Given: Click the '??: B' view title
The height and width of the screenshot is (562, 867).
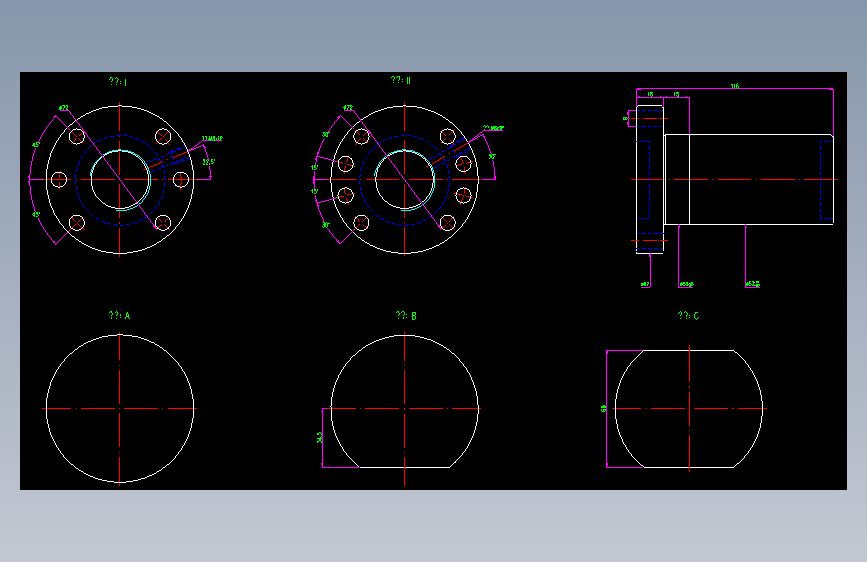Looking at the screenshot, I should [x=406, y=315].
